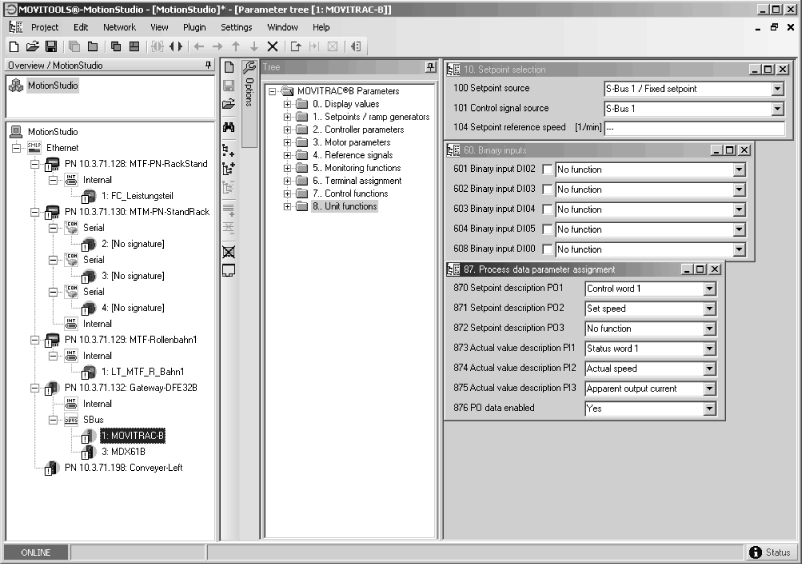Open the Help menu

[x=321, y=27]
